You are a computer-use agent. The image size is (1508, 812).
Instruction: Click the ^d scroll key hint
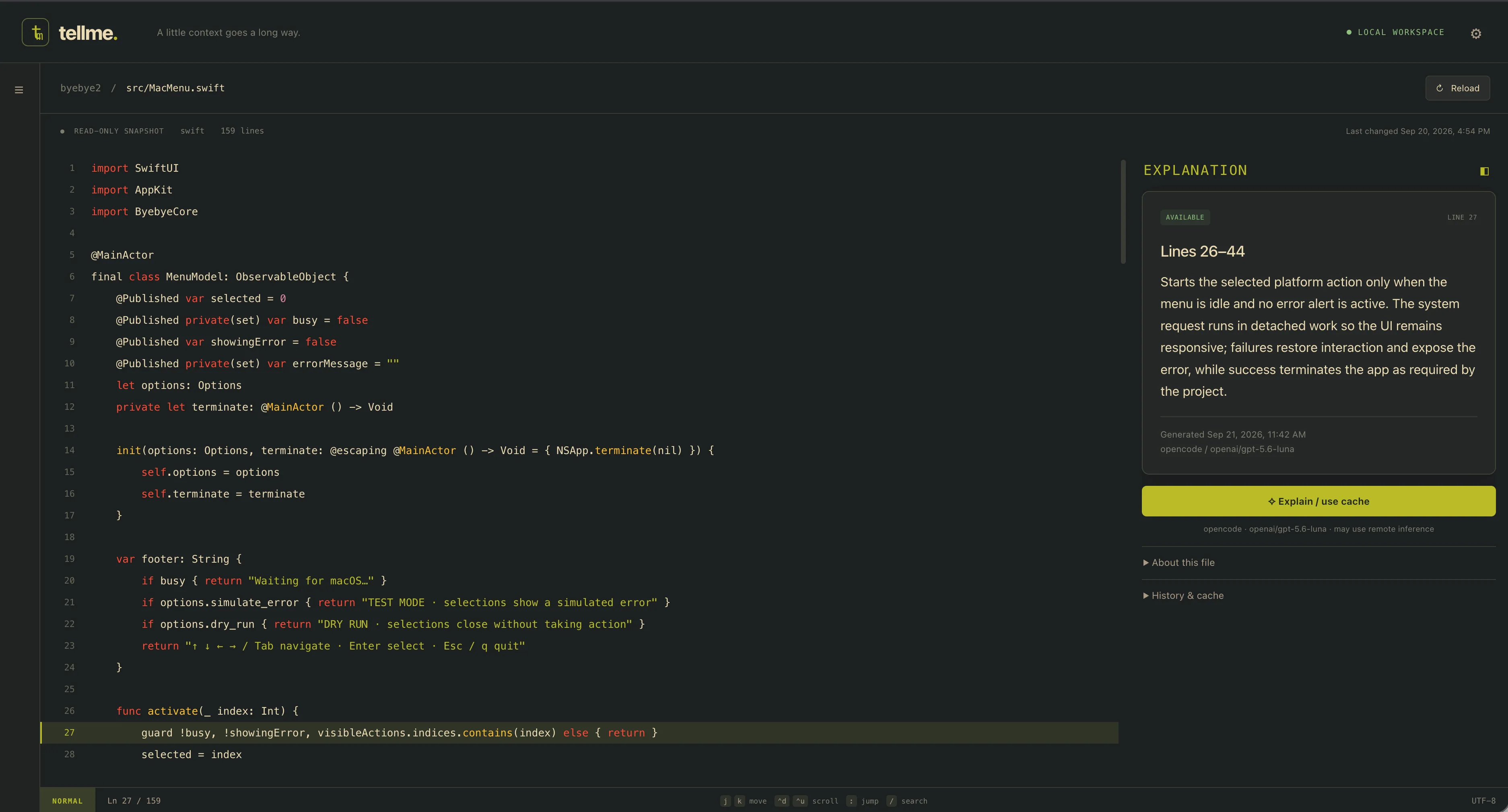pyautogui.click(x=781, y=801)
